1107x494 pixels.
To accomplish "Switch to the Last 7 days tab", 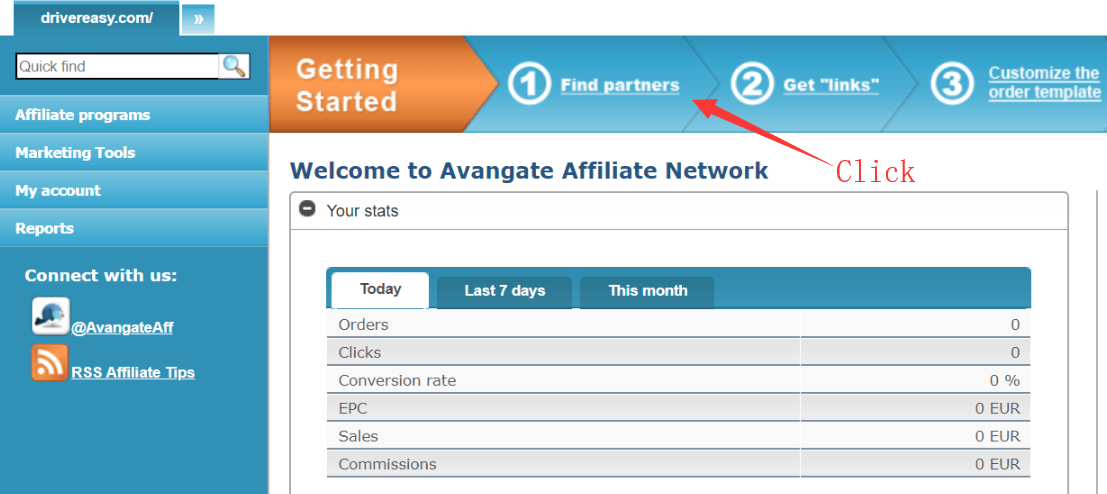I will tap(505, 291).
